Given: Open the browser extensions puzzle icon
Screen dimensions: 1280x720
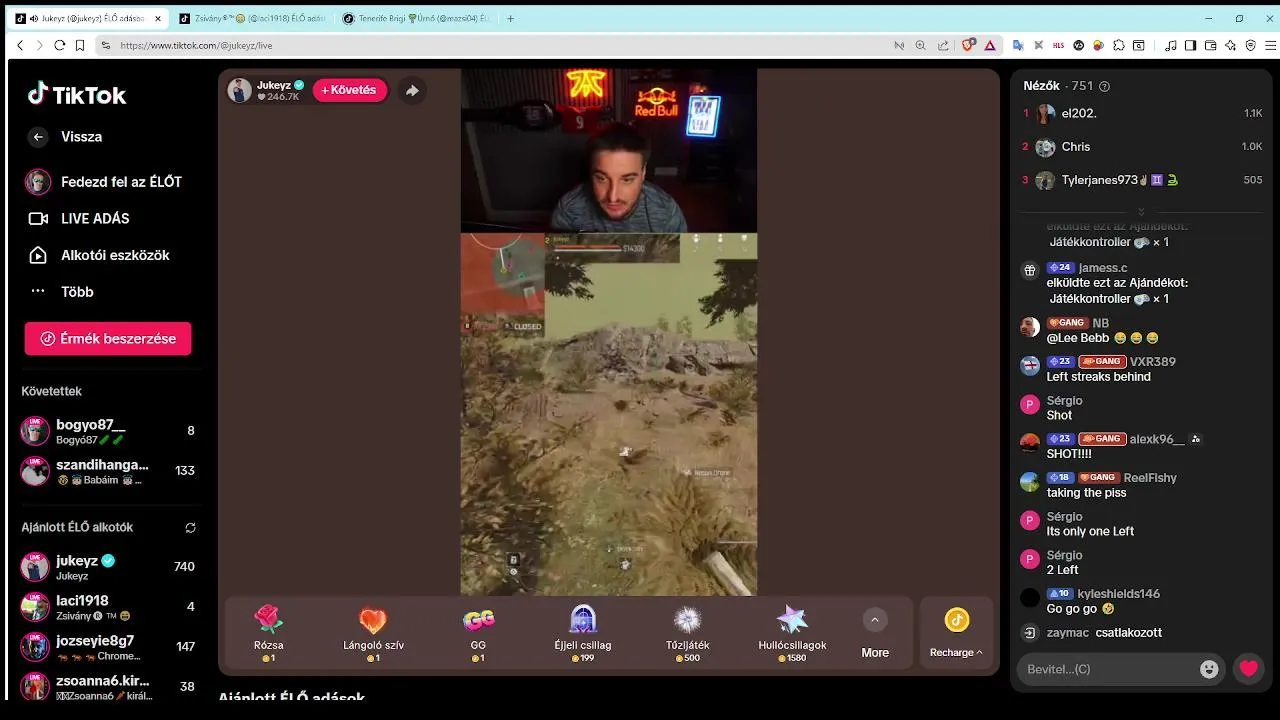Looking at the screenshot, I should (x=1119, y=45).
